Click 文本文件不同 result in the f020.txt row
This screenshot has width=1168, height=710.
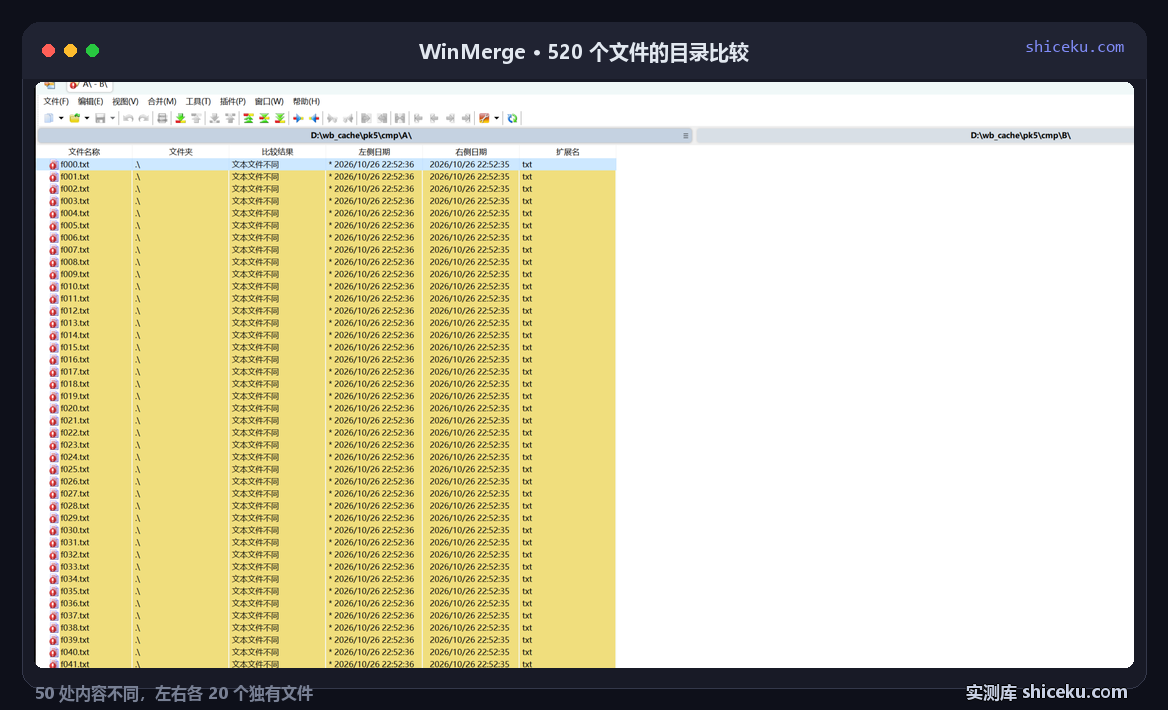[256, 409]
